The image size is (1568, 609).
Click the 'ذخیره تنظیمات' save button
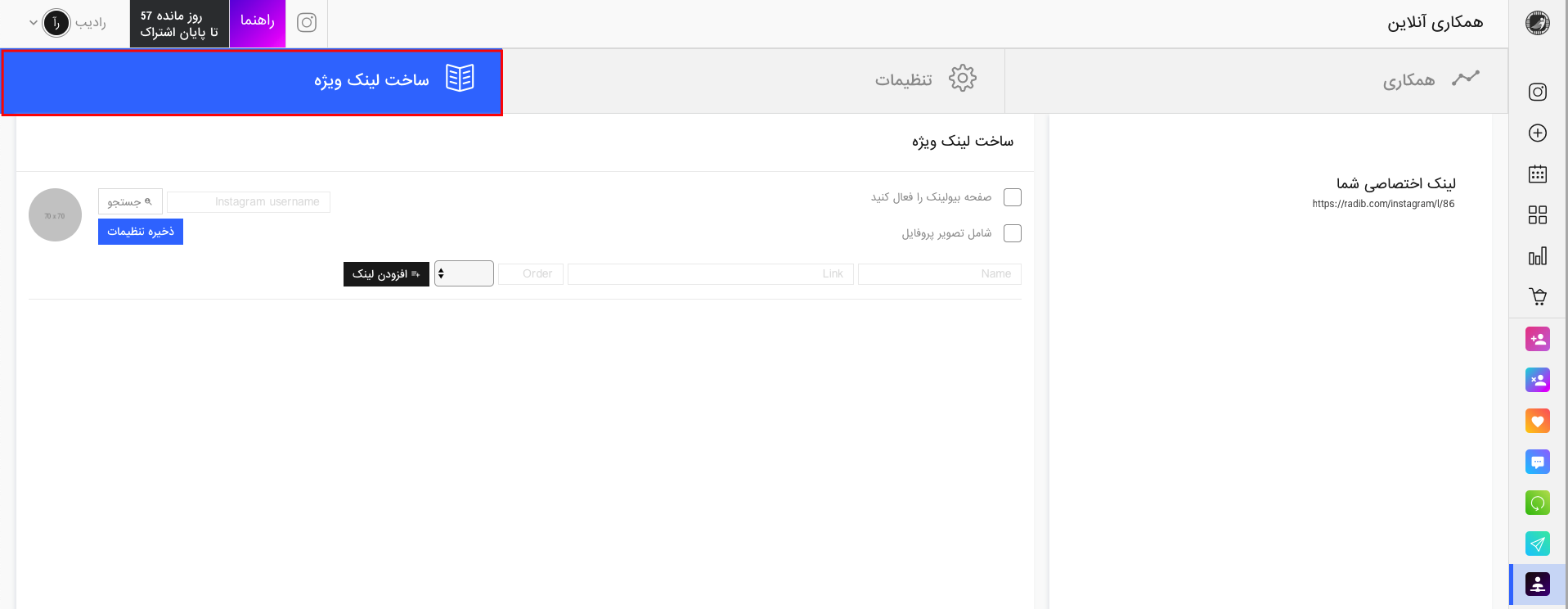pyautogui.click(x=141, y=232)
